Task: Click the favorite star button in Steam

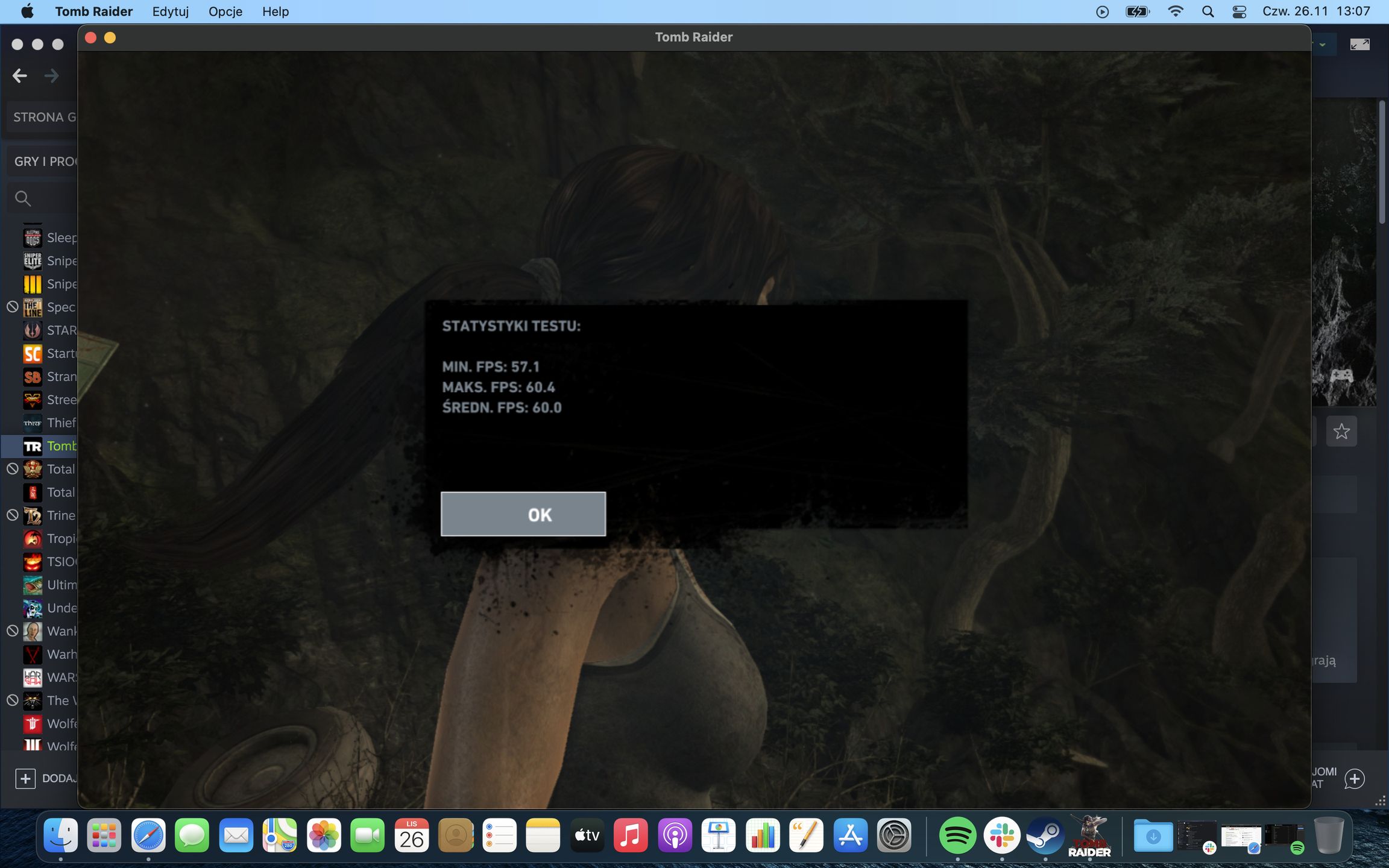Action: coord(1341,431)
